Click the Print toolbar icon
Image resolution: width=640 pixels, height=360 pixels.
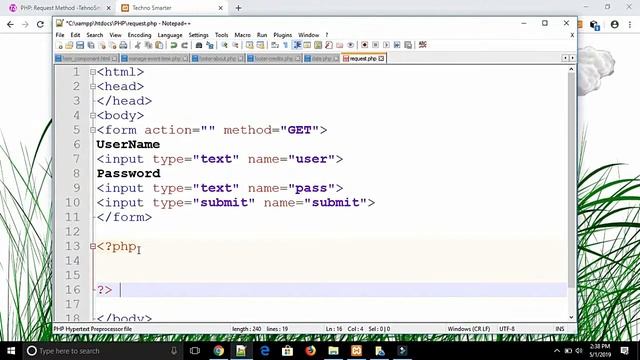coord(123,45)
